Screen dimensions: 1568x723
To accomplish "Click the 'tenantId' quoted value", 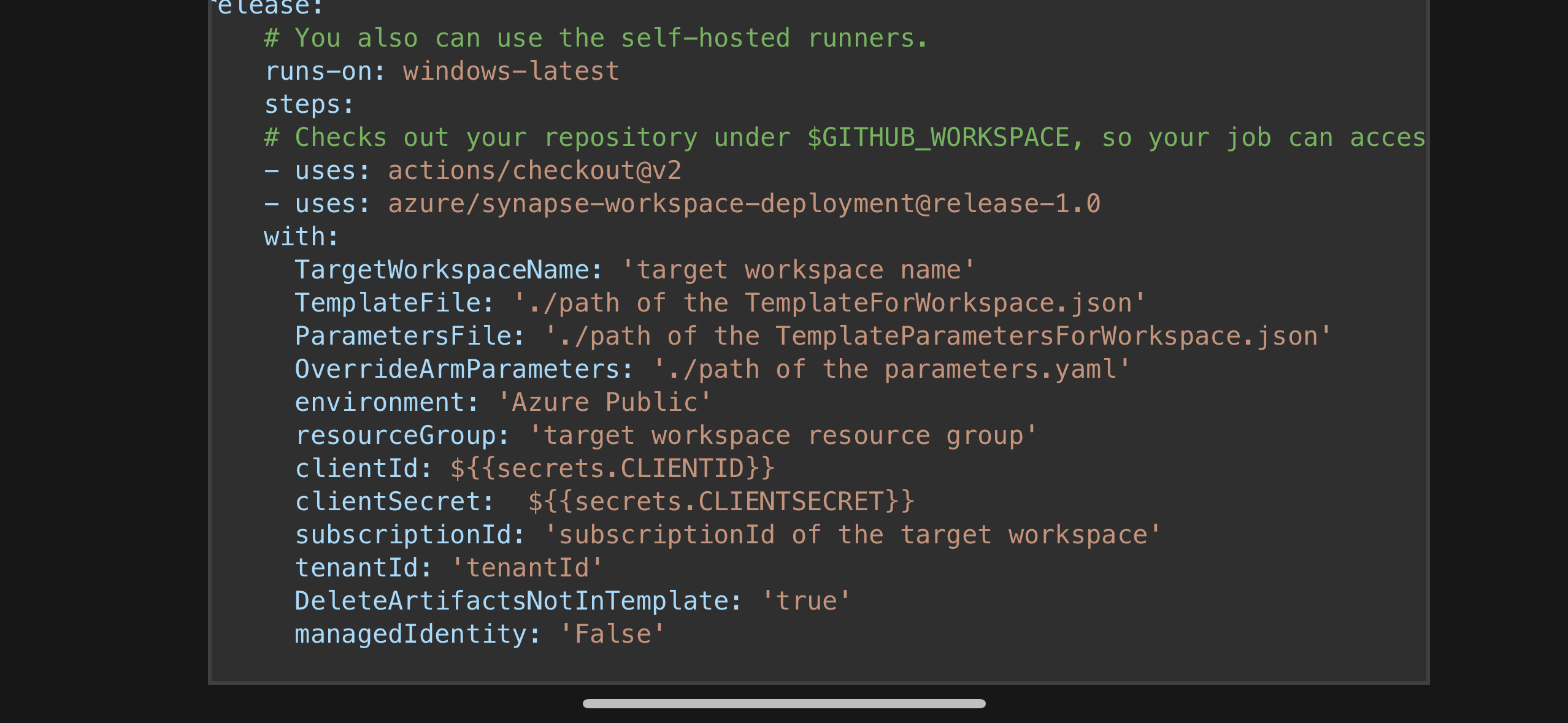I will (528, 568).
